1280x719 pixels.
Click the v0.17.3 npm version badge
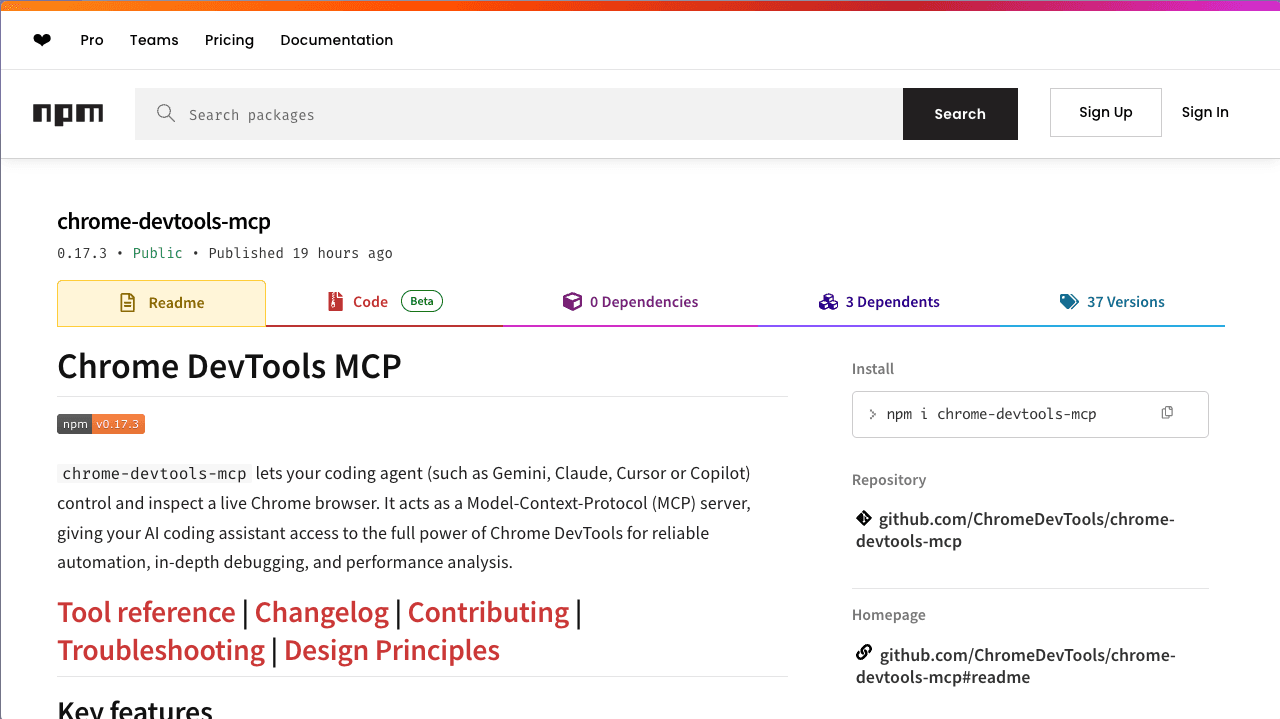click(100, 423)
